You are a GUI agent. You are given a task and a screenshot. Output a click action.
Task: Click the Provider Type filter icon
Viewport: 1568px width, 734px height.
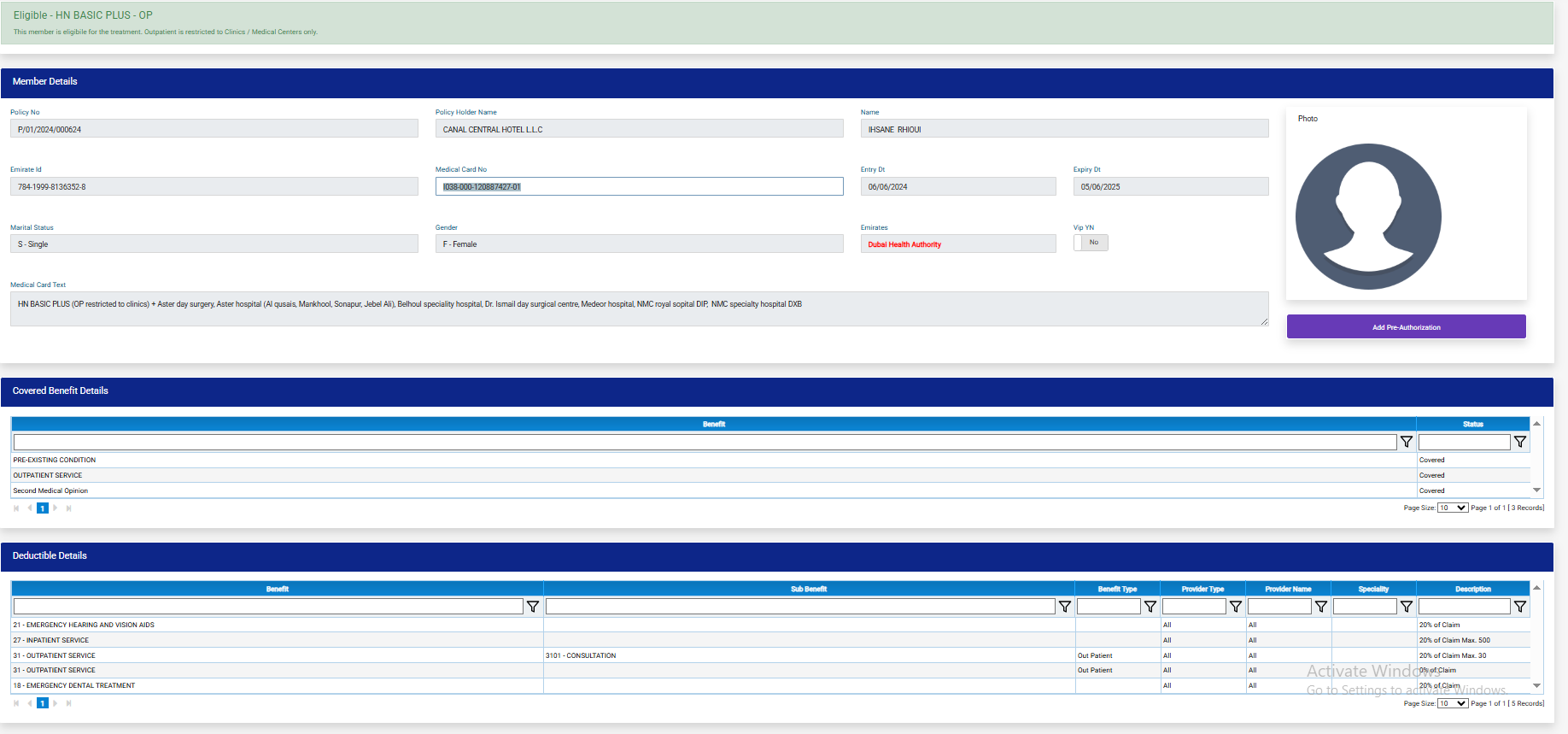(x=1236, y=607)
